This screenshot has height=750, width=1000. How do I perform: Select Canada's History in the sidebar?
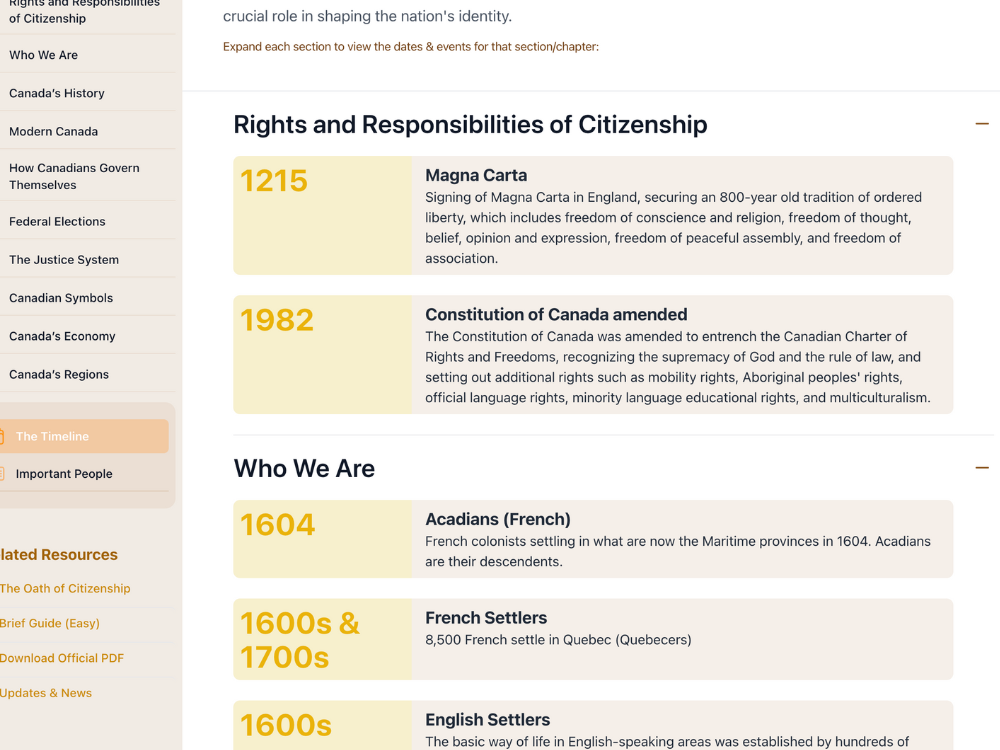(57, 93)
